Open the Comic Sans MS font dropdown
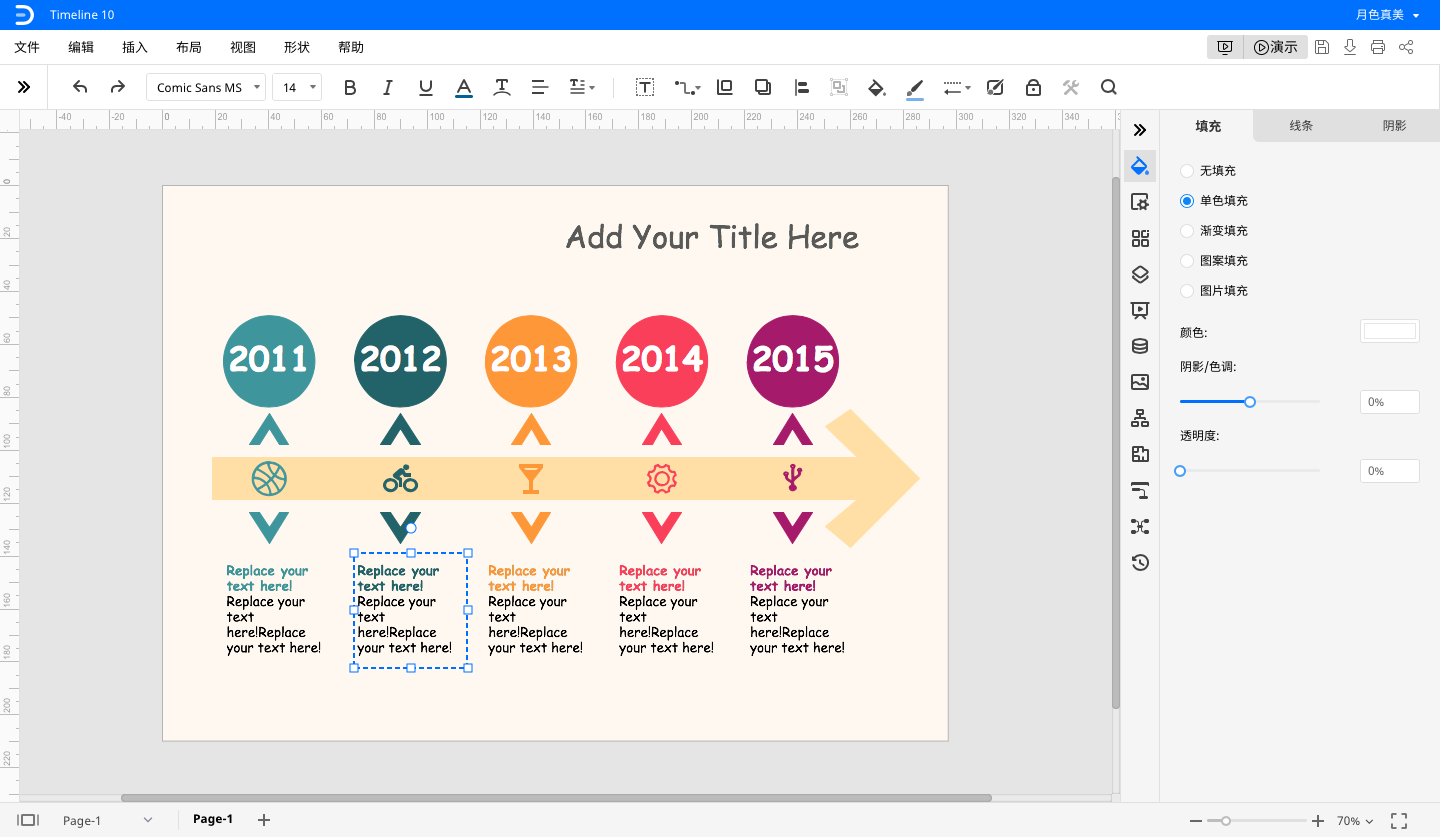1440x837 pixels. [x=207, y=88]
